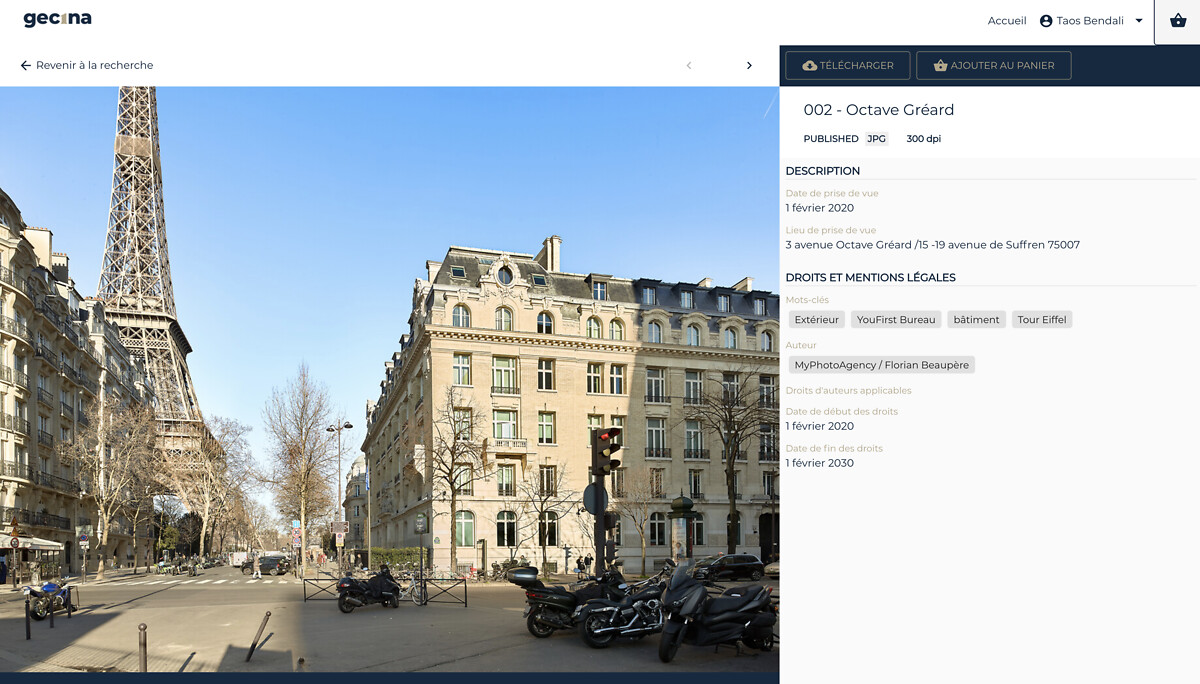Click the Ajouter au panier button
The height and width of the screenshot is (684, 1200).
pos(993,66)
